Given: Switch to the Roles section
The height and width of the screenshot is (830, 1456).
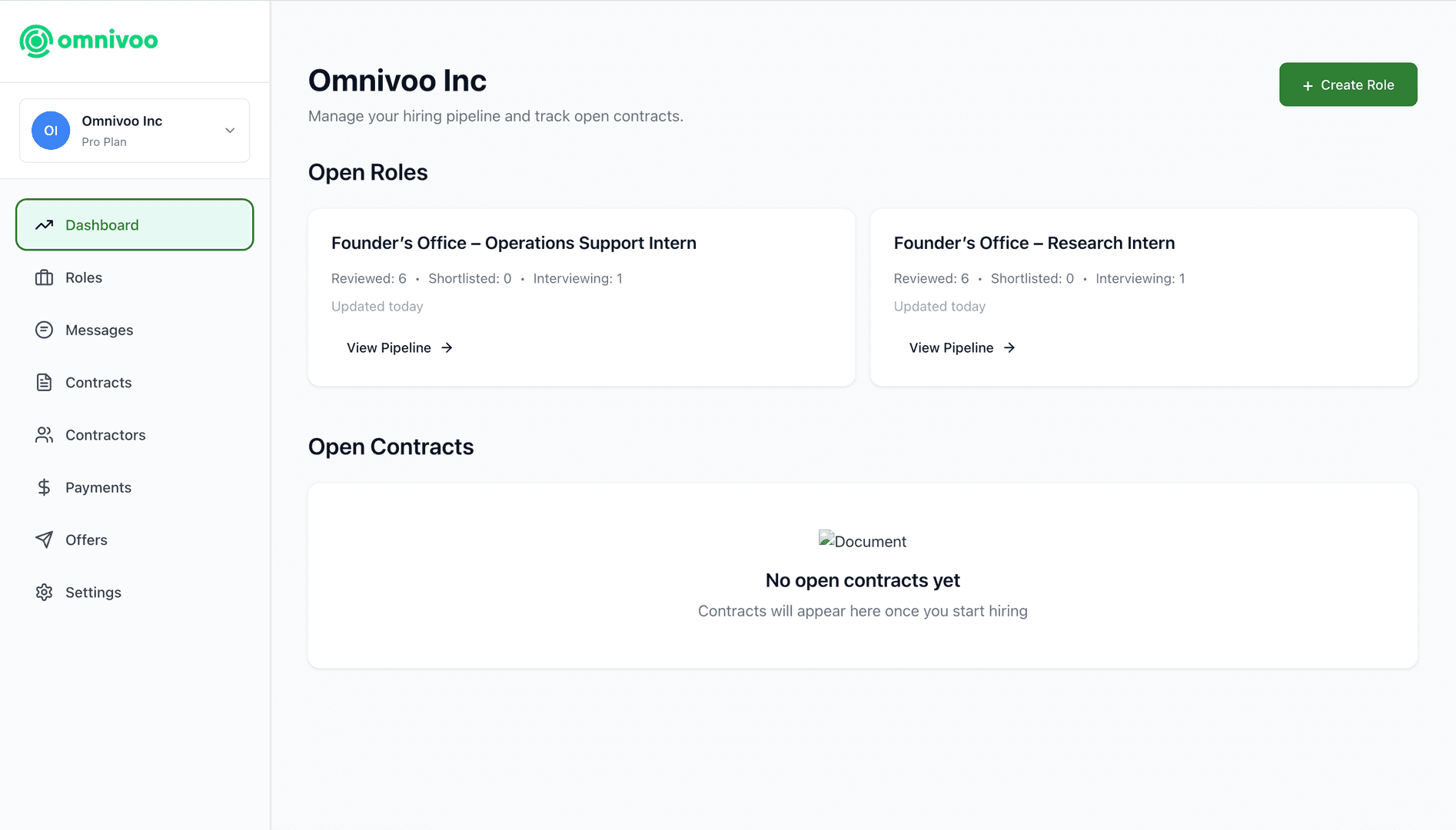Looking at the screenshot, I should coord(83,277).
